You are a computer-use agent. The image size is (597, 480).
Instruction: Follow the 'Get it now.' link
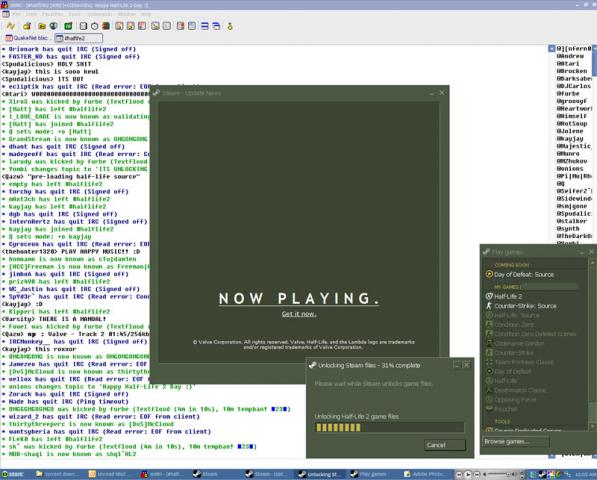tap(299, 314)
